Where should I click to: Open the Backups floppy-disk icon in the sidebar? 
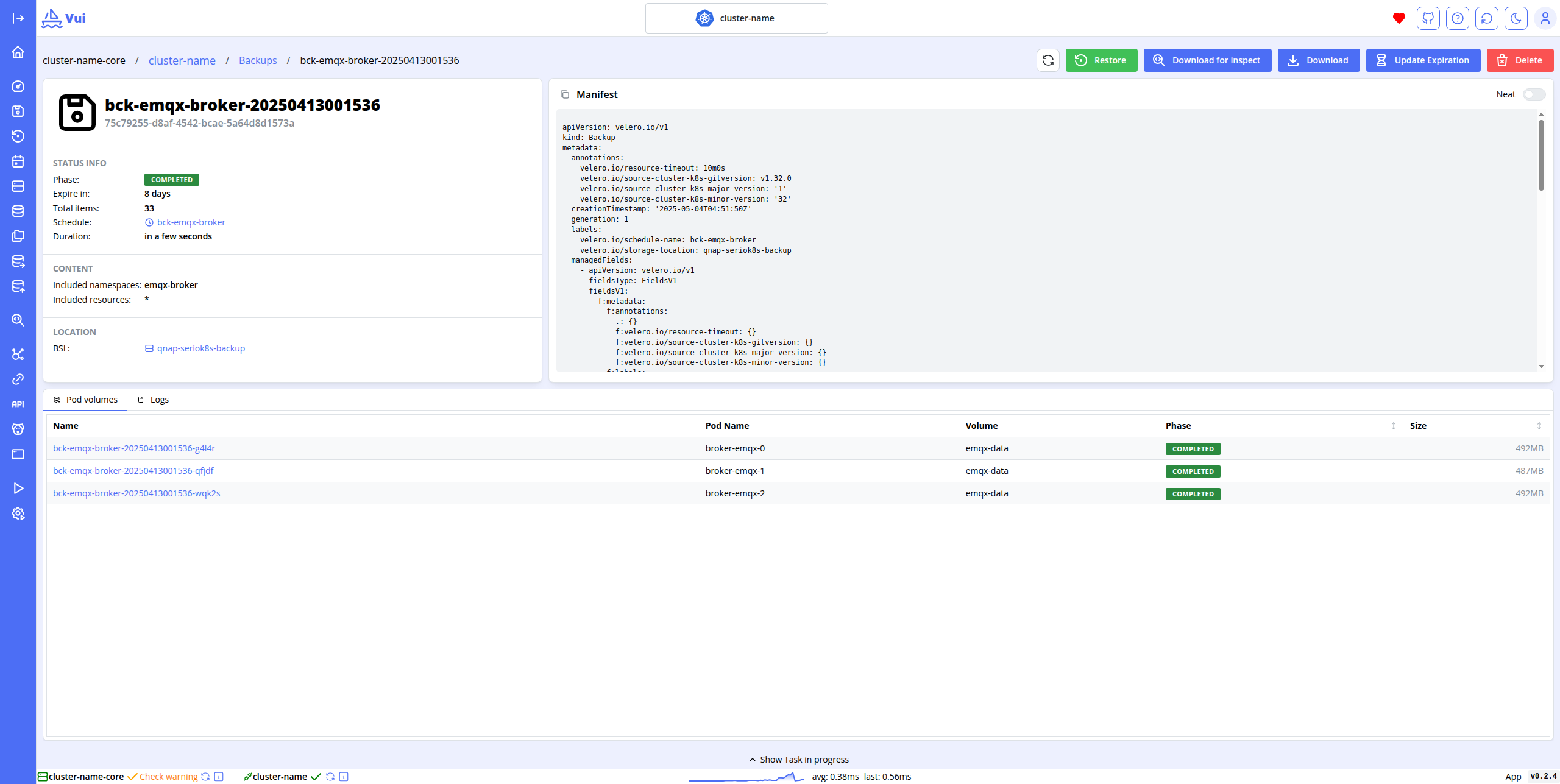point(18,111)
